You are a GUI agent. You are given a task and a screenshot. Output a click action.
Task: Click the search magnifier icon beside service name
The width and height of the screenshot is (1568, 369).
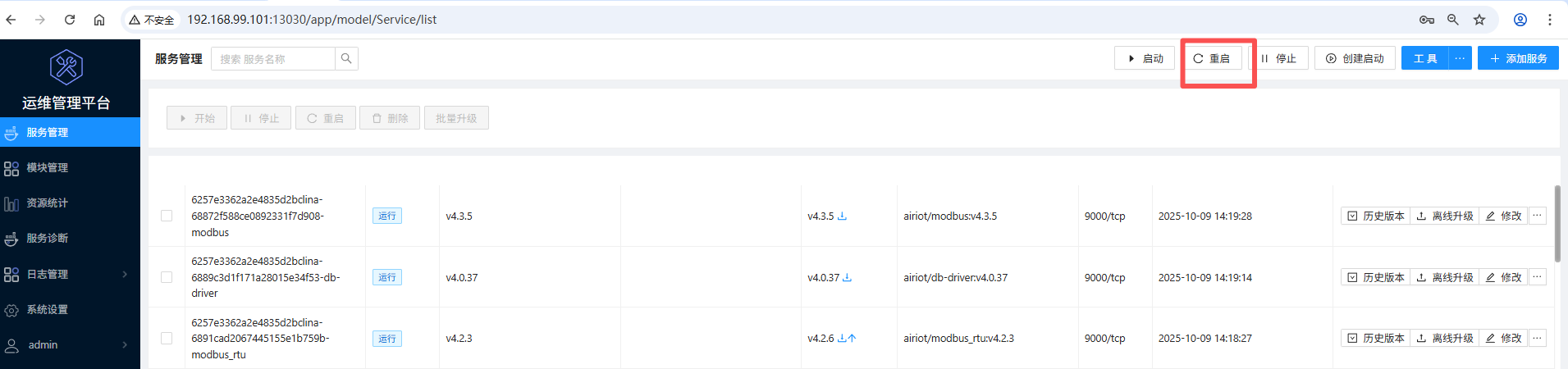346,58
